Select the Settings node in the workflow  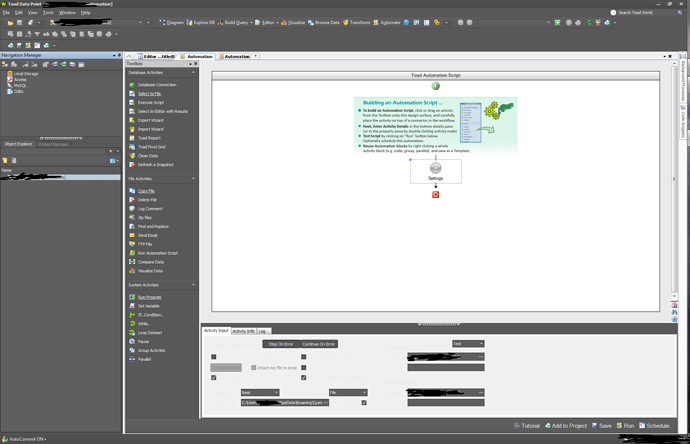[436, 171]
